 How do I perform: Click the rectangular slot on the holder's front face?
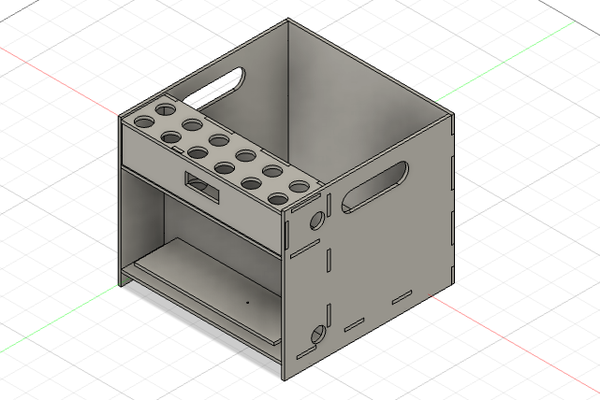point(203,182)
